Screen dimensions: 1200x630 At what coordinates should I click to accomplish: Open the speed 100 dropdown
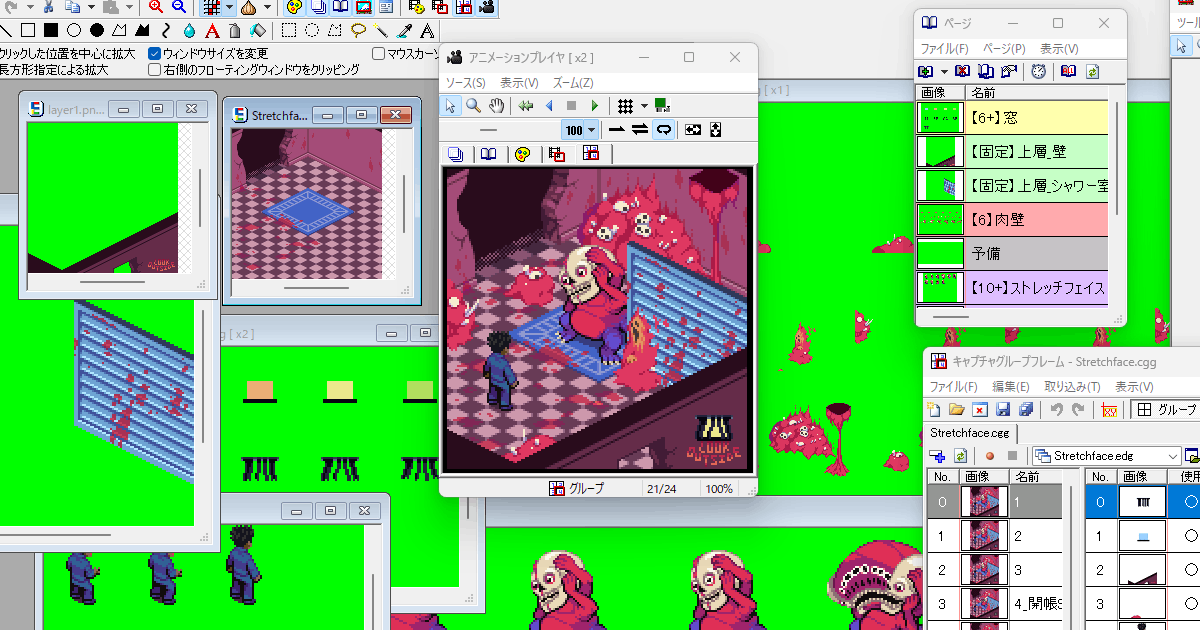591,130
